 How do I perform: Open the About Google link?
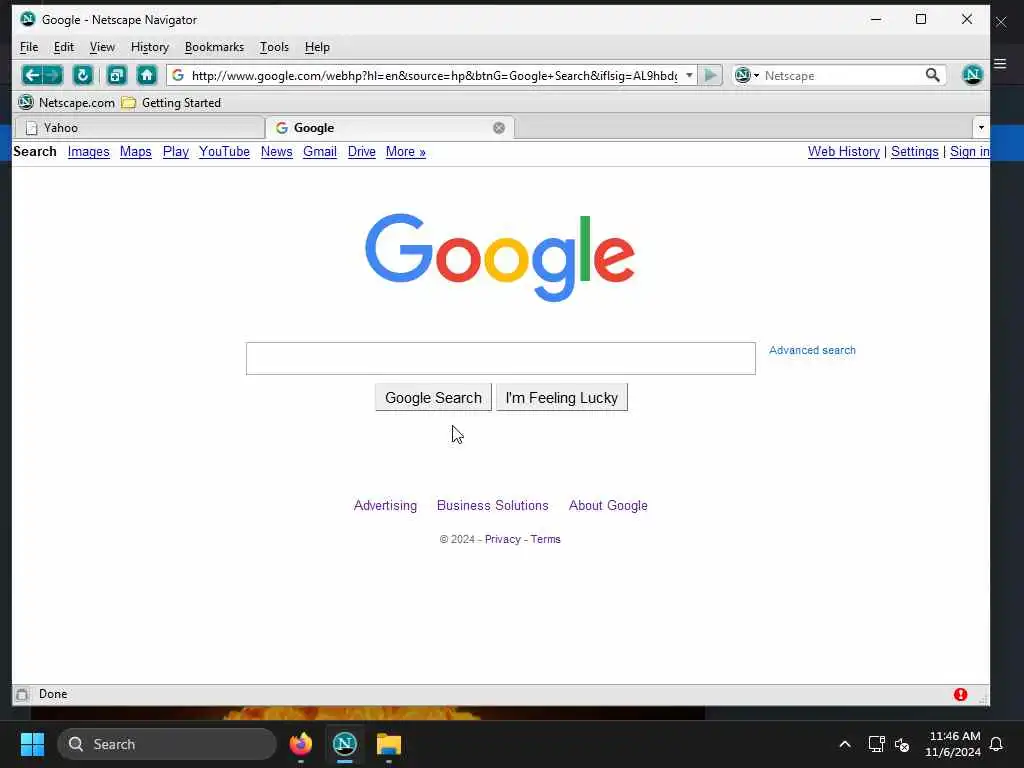[608, 505]
